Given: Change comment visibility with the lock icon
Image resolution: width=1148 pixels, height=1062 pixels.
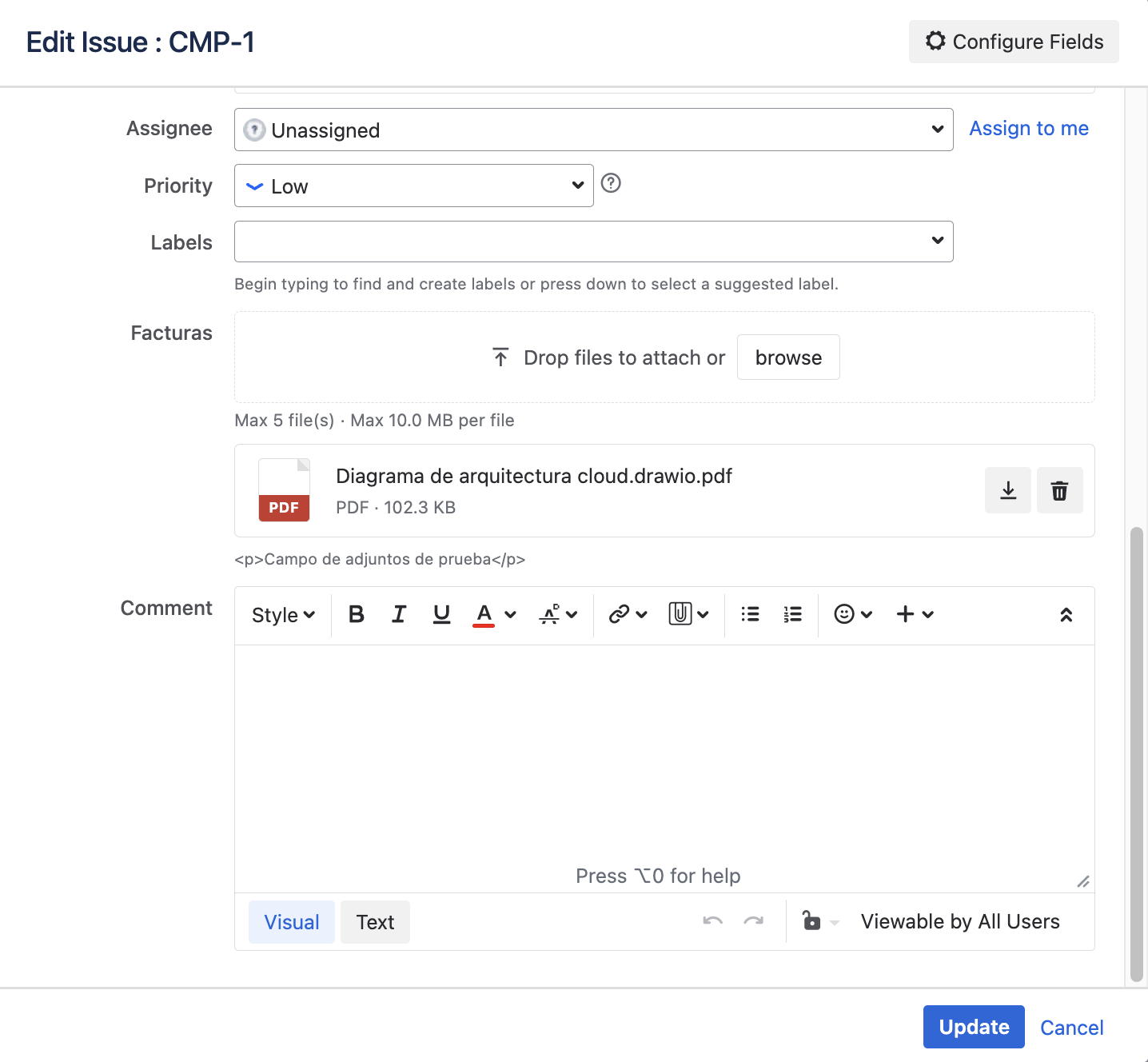Looking at the screenshot, I should tap(819, 921).
